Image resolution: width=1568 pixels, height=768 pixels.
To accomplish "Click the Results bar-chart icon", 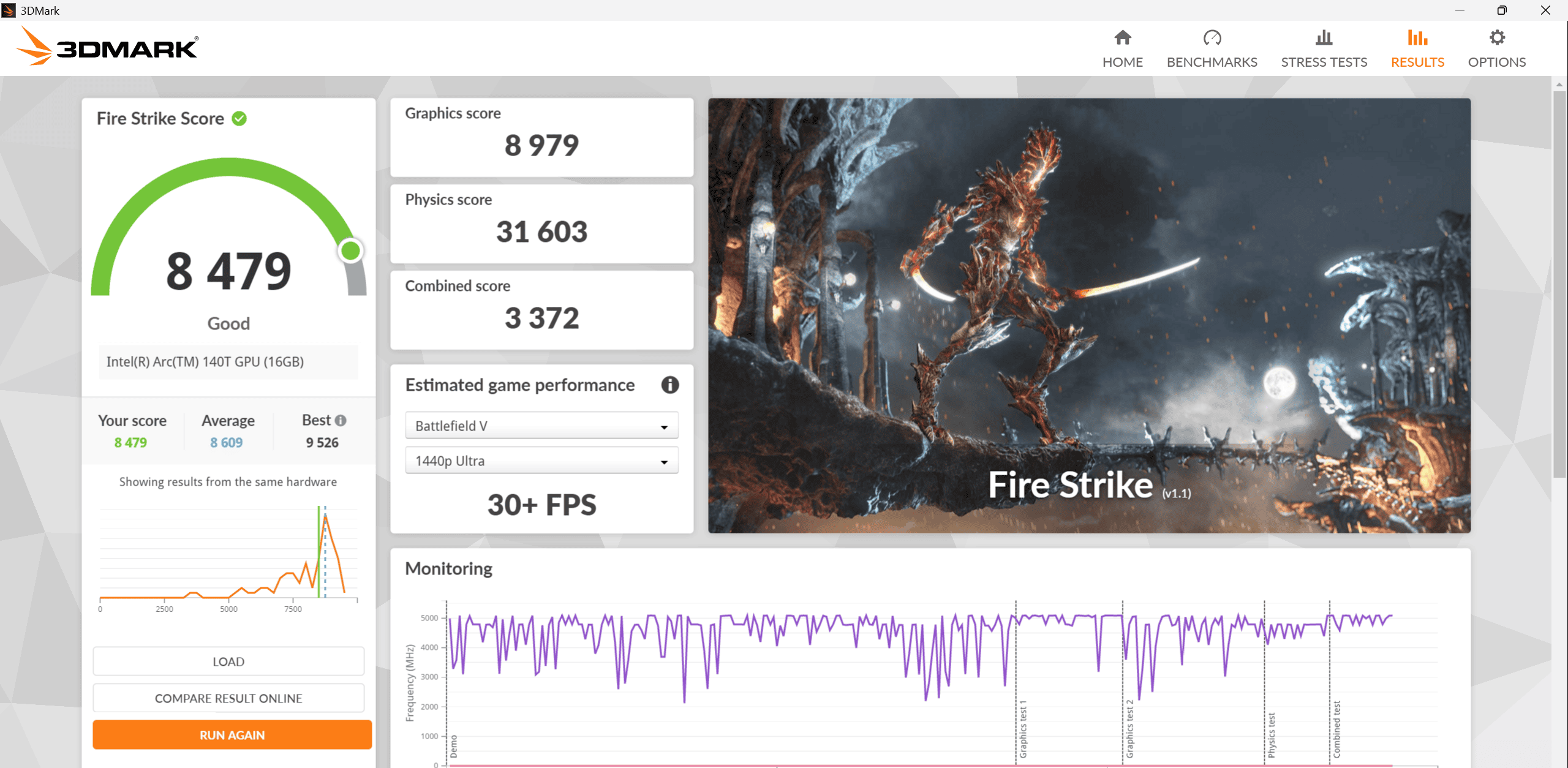I will (1417, 38).
